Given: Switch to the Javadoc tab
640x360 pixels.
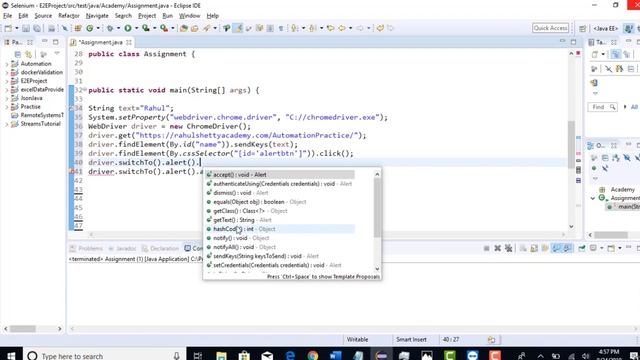Looking at the screenshot, I should click(122, 248).
